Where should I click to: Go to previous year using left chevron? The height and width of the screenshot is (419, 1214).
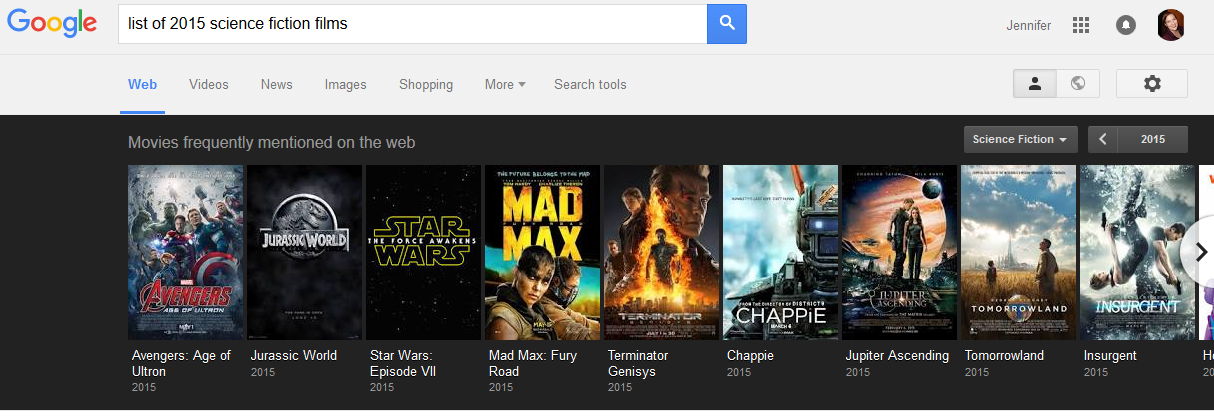(x=1103, y=139)
